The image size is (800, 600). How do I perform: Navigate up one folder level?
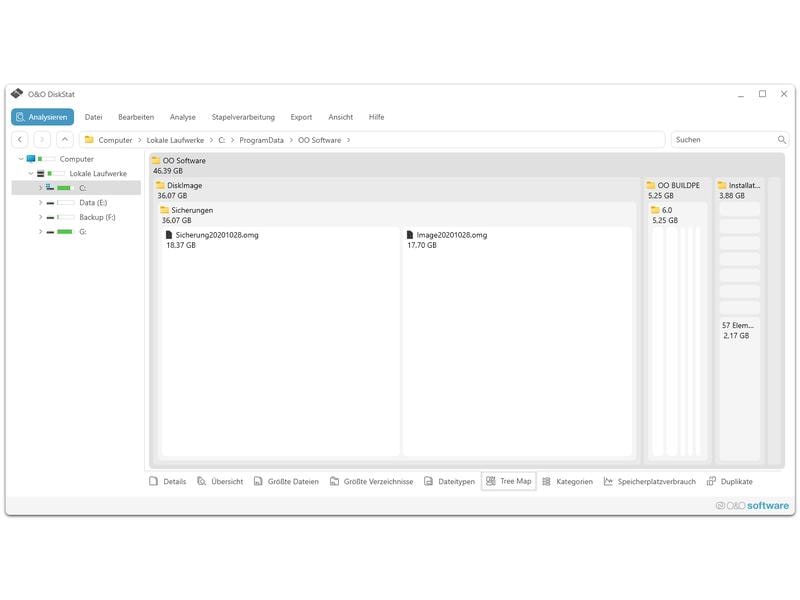[x=64, y=139]
